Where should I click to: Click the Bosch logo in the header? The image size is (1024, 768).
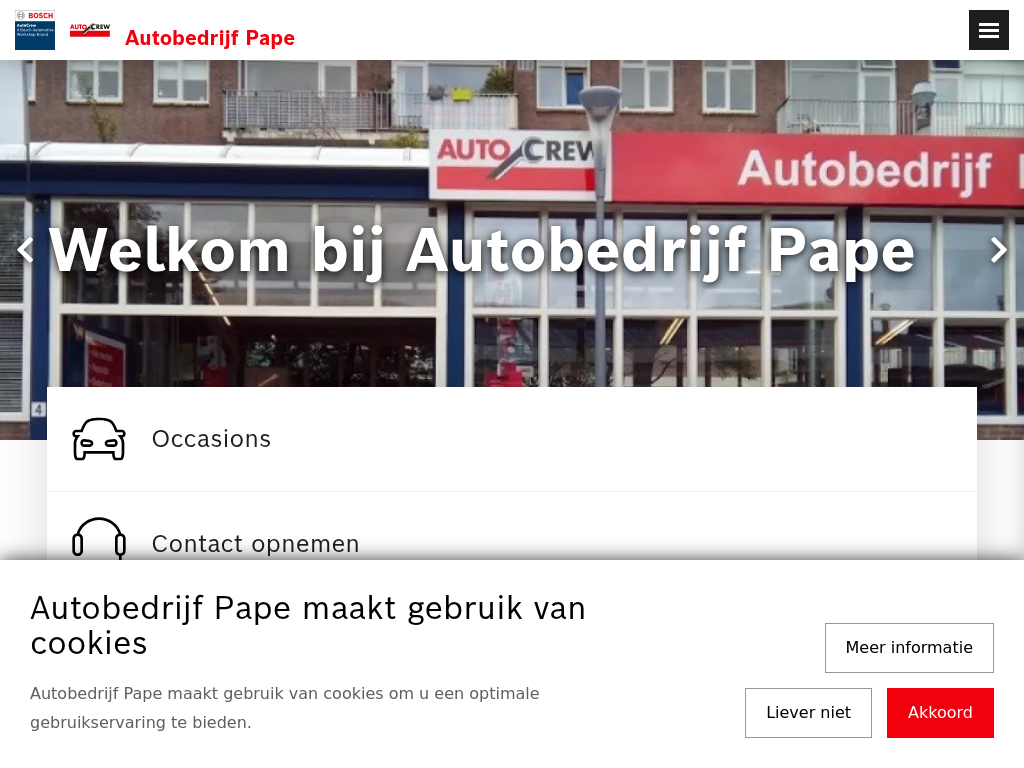pyautogui.click(x=35, y=30)
